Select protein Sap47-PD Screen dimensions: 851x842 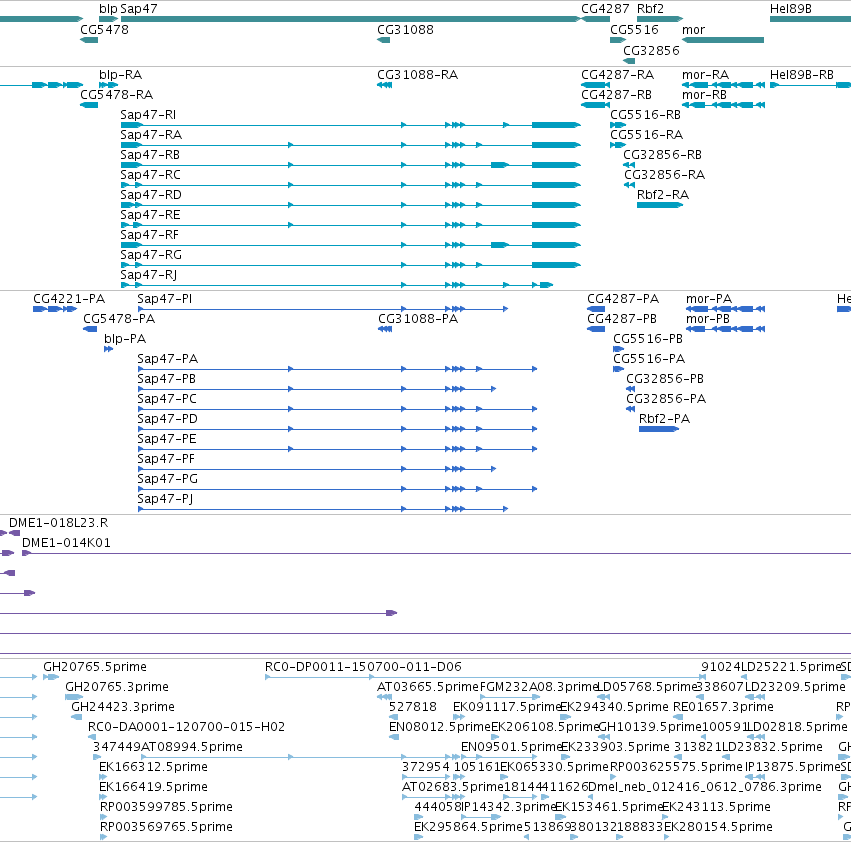pos(338,429)
